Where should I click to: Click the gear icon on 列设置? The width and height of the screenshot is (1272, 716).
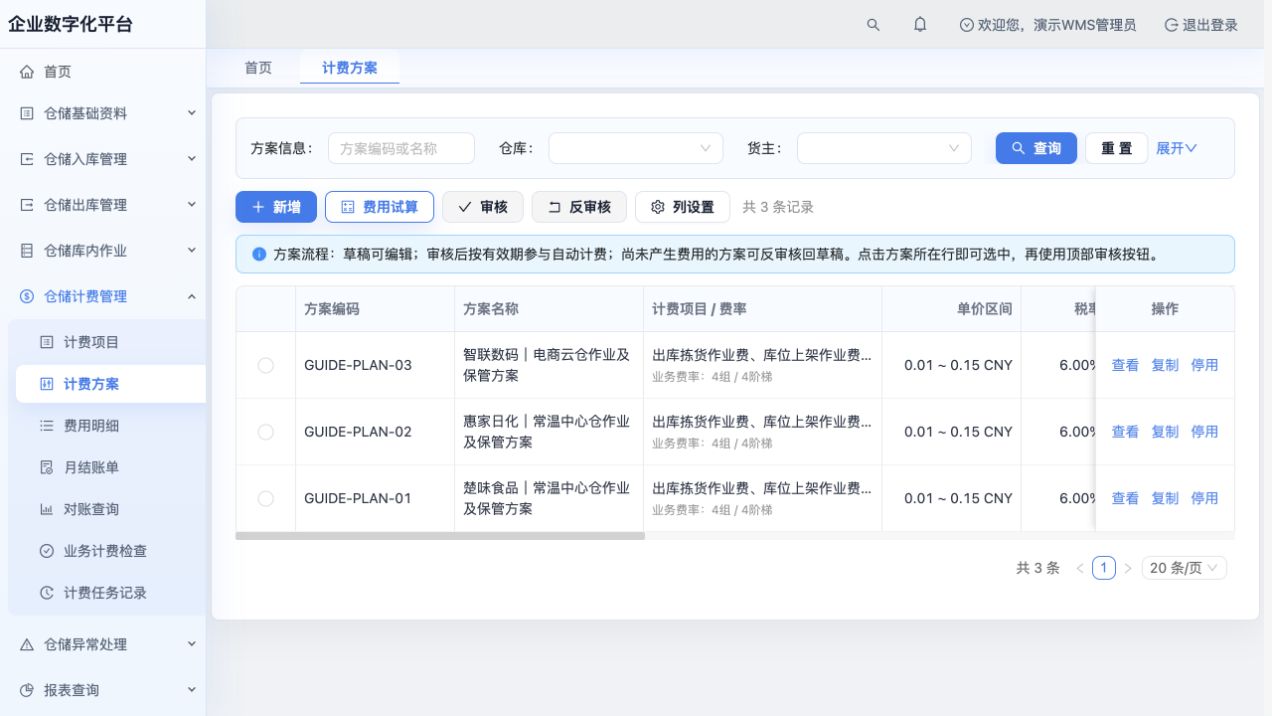[658, 207]
